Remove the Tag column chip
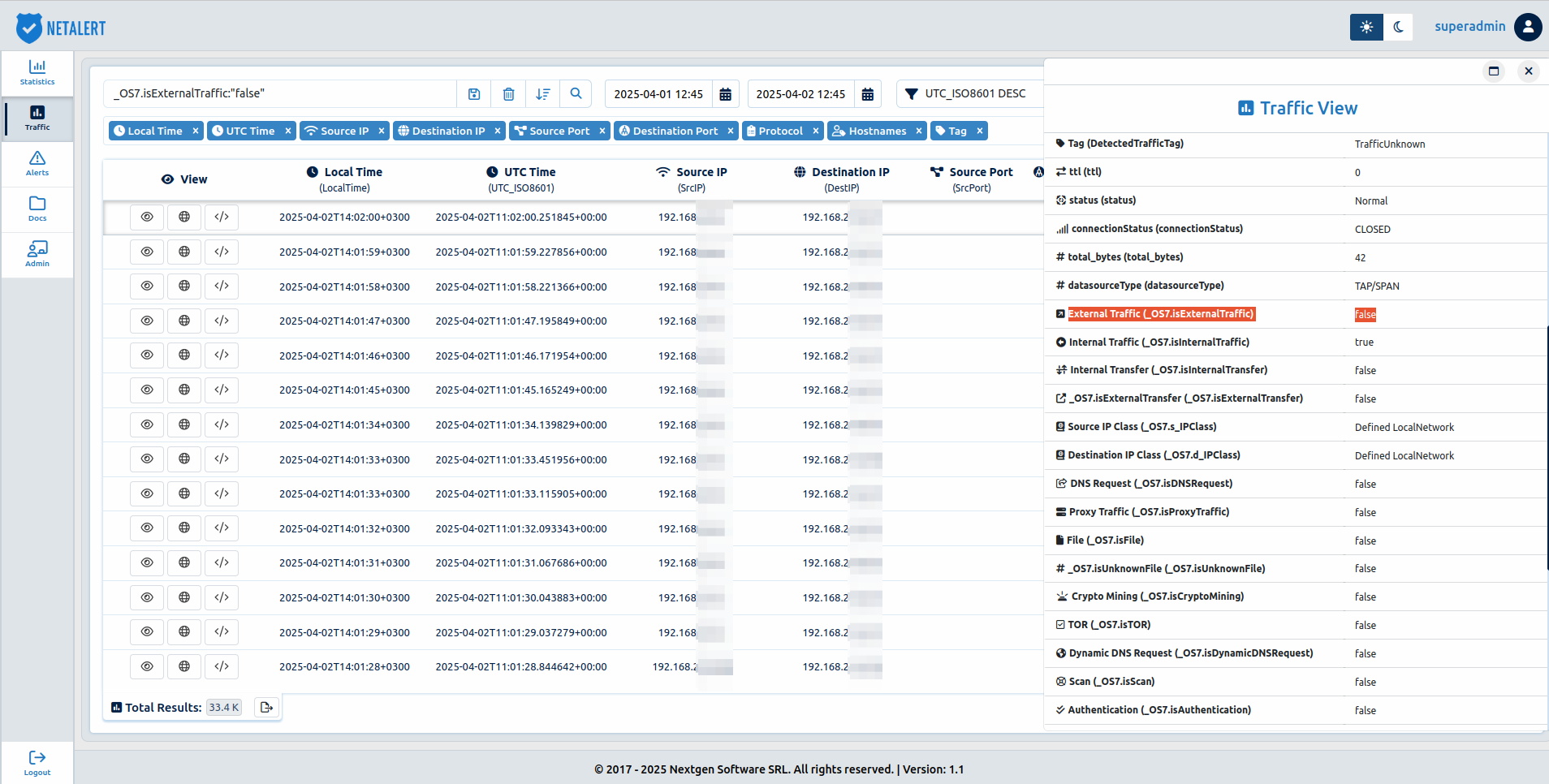Image resolution: width=1549 pixels, height=784 pixels. tap(980, 131)
